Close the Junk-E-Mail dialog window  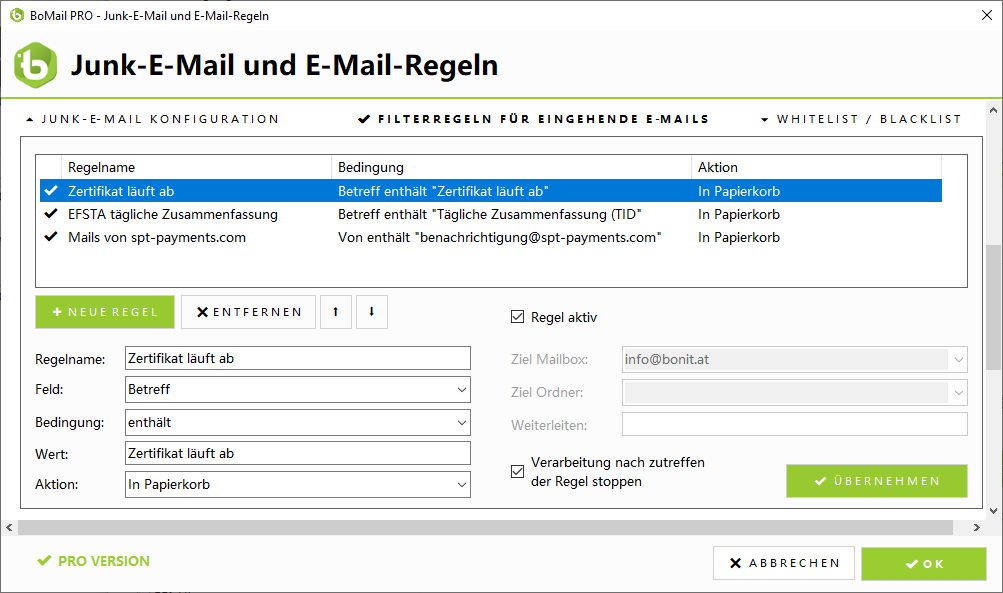pos(987,15)
